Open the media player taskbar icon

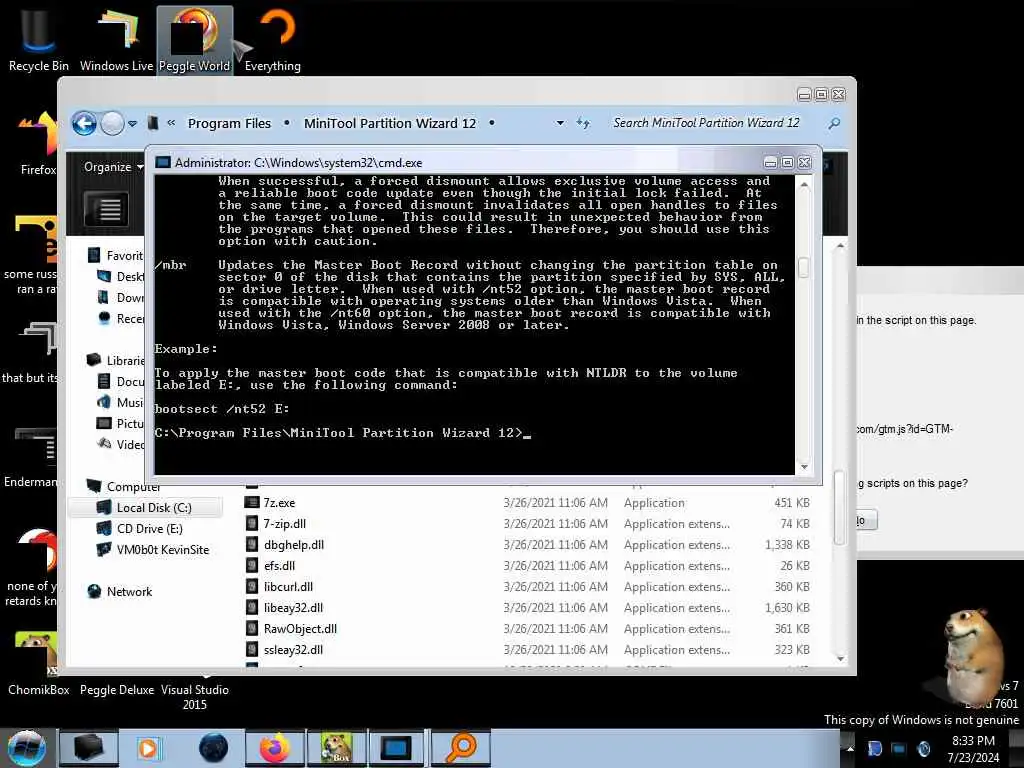tap(148, 748)
